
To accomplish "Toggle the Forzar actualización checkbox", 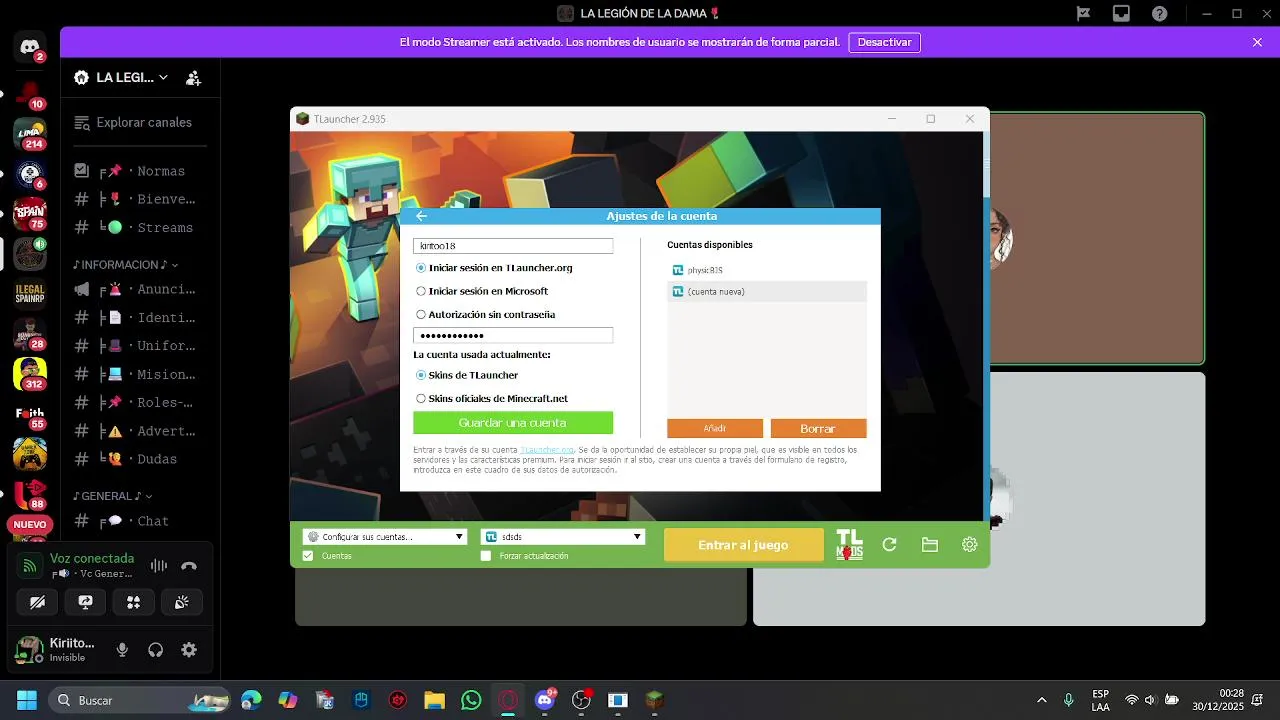I will (x=486, y=556).
